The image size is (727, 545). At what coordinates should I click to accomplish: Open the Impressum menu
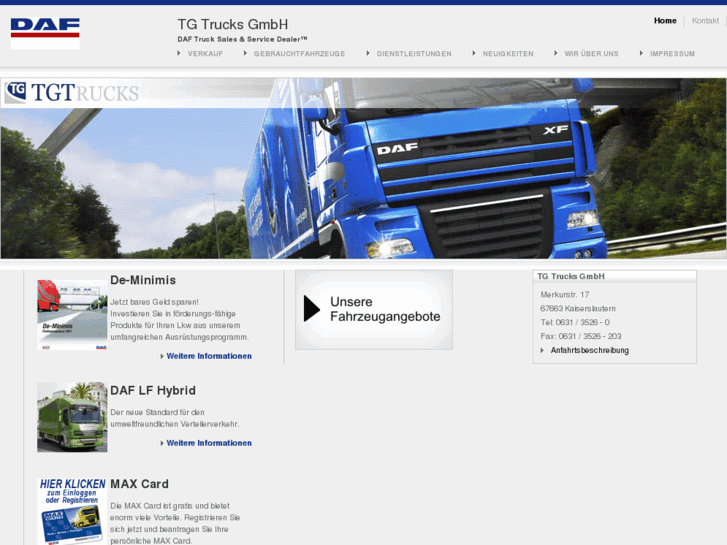click(672, 54)
